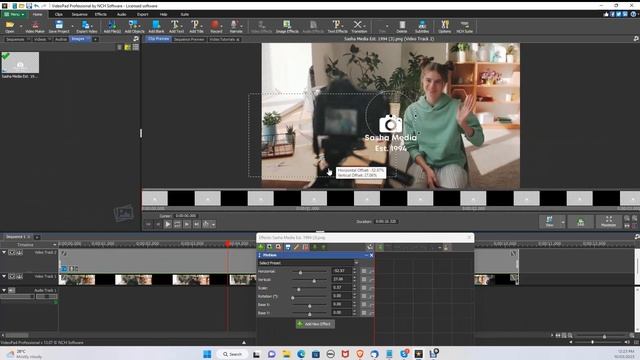The image size is (640, 360).
Task: Open the green Menu dropdown
Action: coord(13,14)
